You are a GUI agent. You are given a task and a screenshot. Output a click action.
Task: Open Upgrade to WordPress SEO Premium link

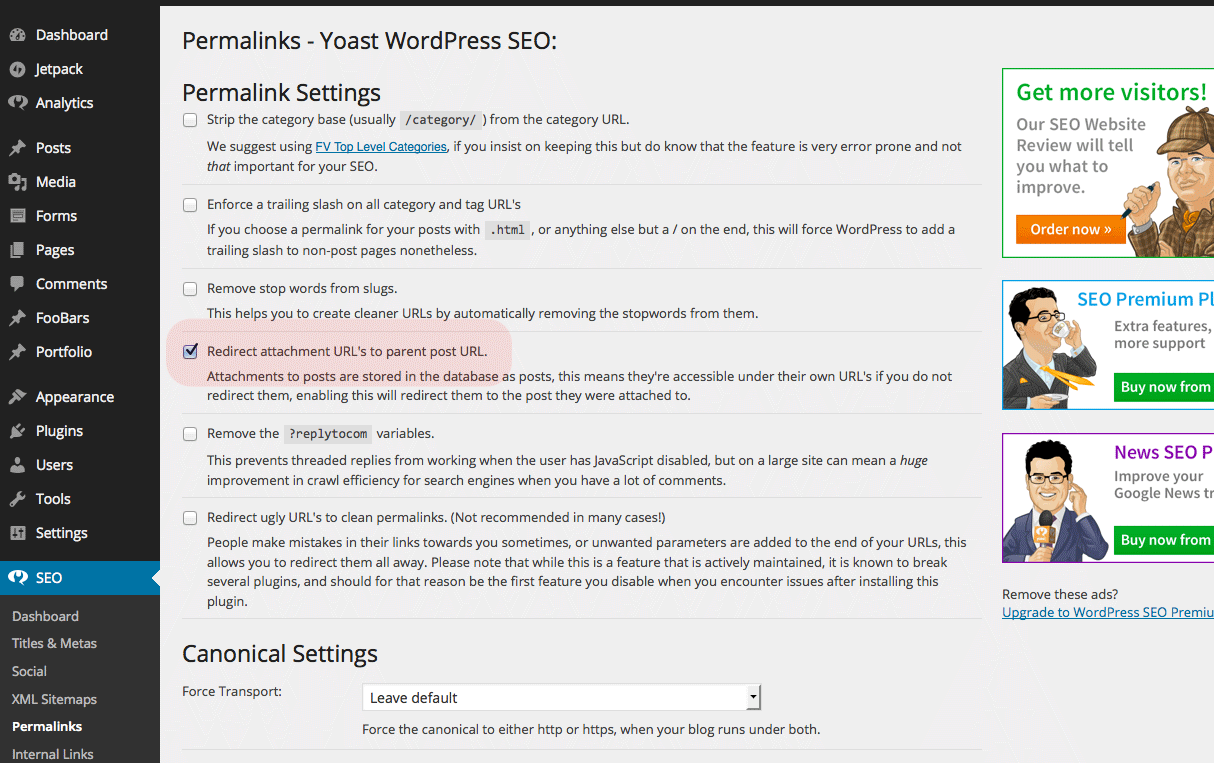pyautogui.click(x=1108, y=612)
